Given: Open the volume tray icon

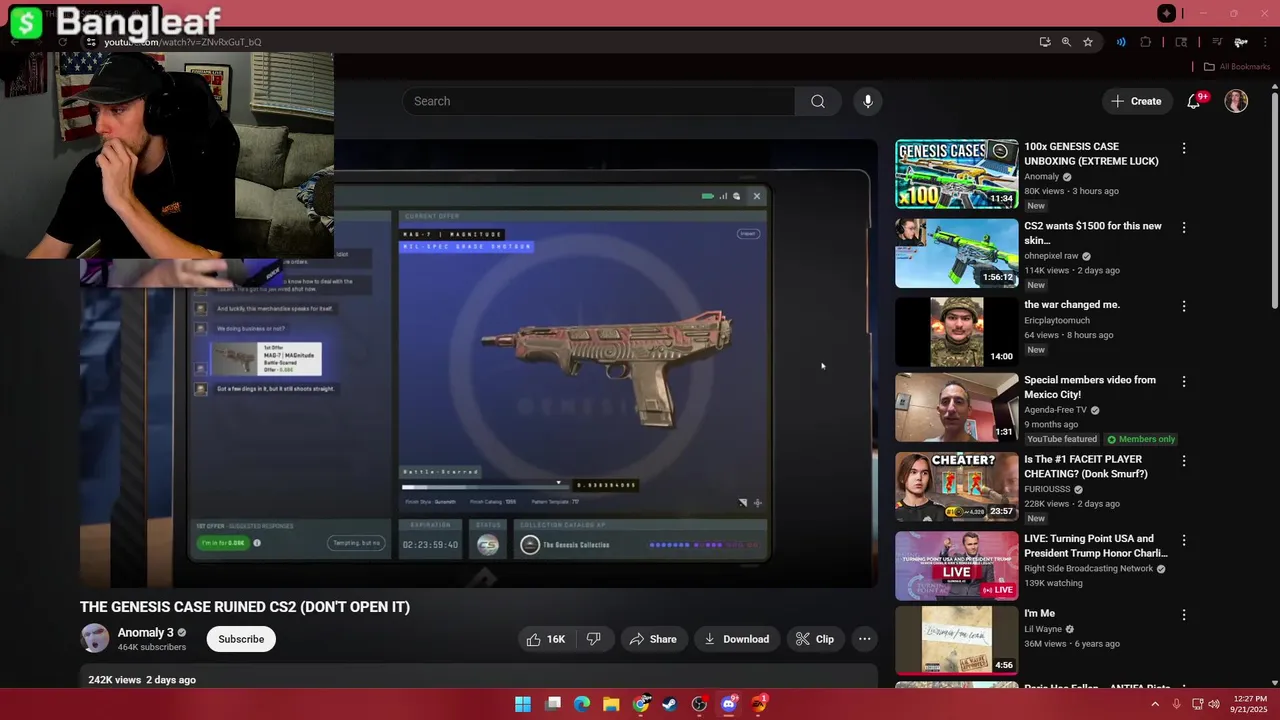Looking at the screenshot, I should (x=1214, y=704).
